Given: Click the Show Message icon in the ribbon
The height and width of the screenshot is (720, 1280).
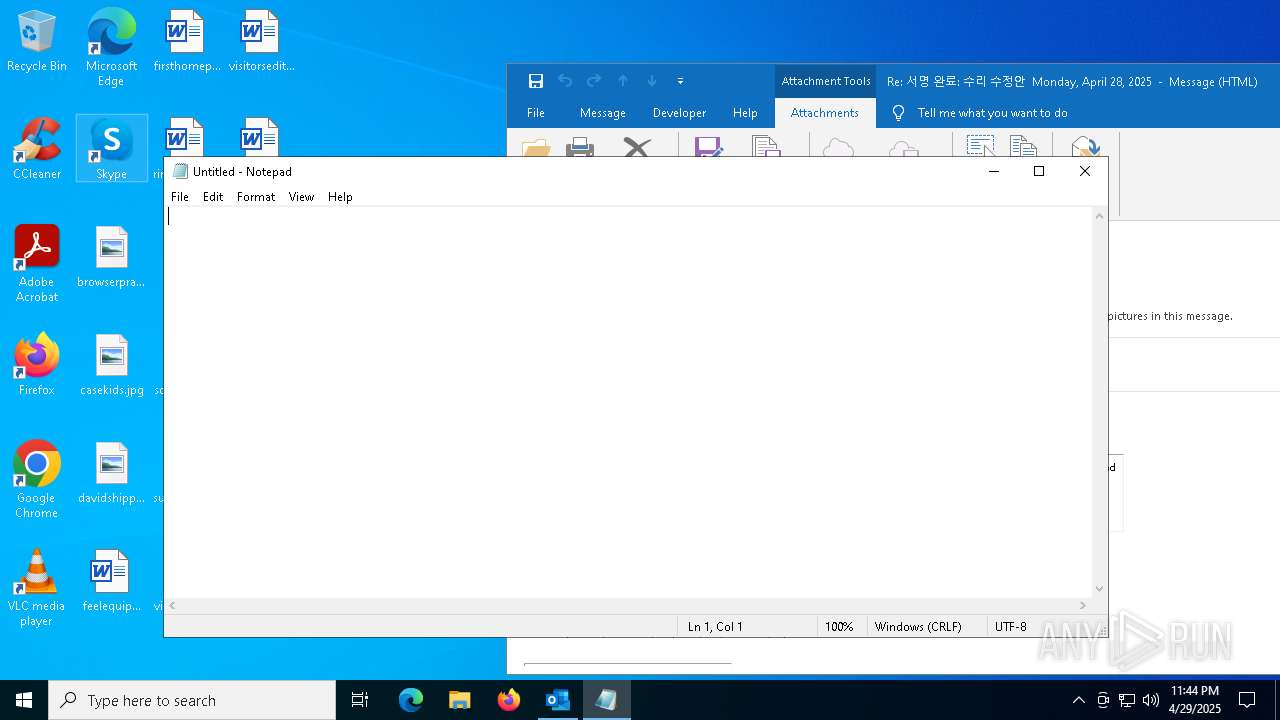Looking at the screenshot, I should 1085,148.
